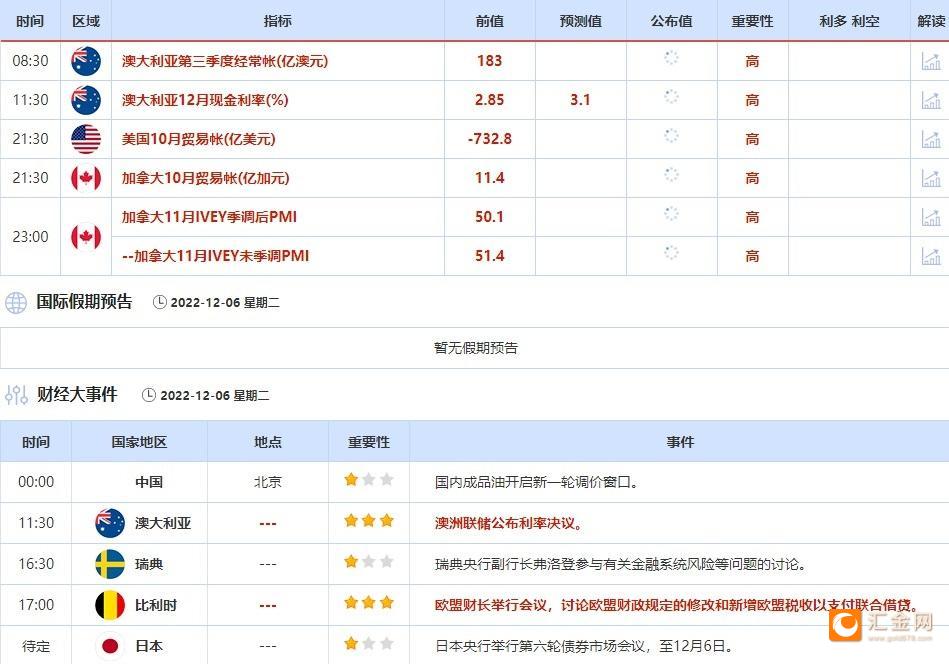Click star rating for 瑞典 event
949x664 pixels.
(369, 562)
